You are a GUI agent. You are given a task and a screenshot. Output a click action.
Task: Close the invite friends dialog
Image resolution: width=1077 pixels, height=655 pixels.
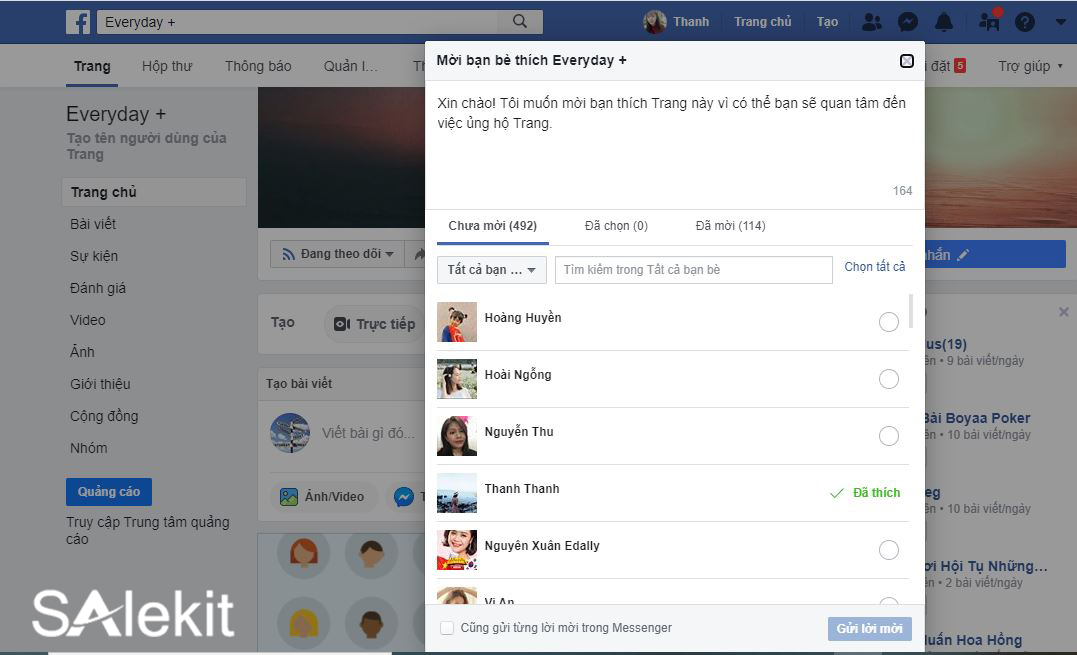click(907, 61)
